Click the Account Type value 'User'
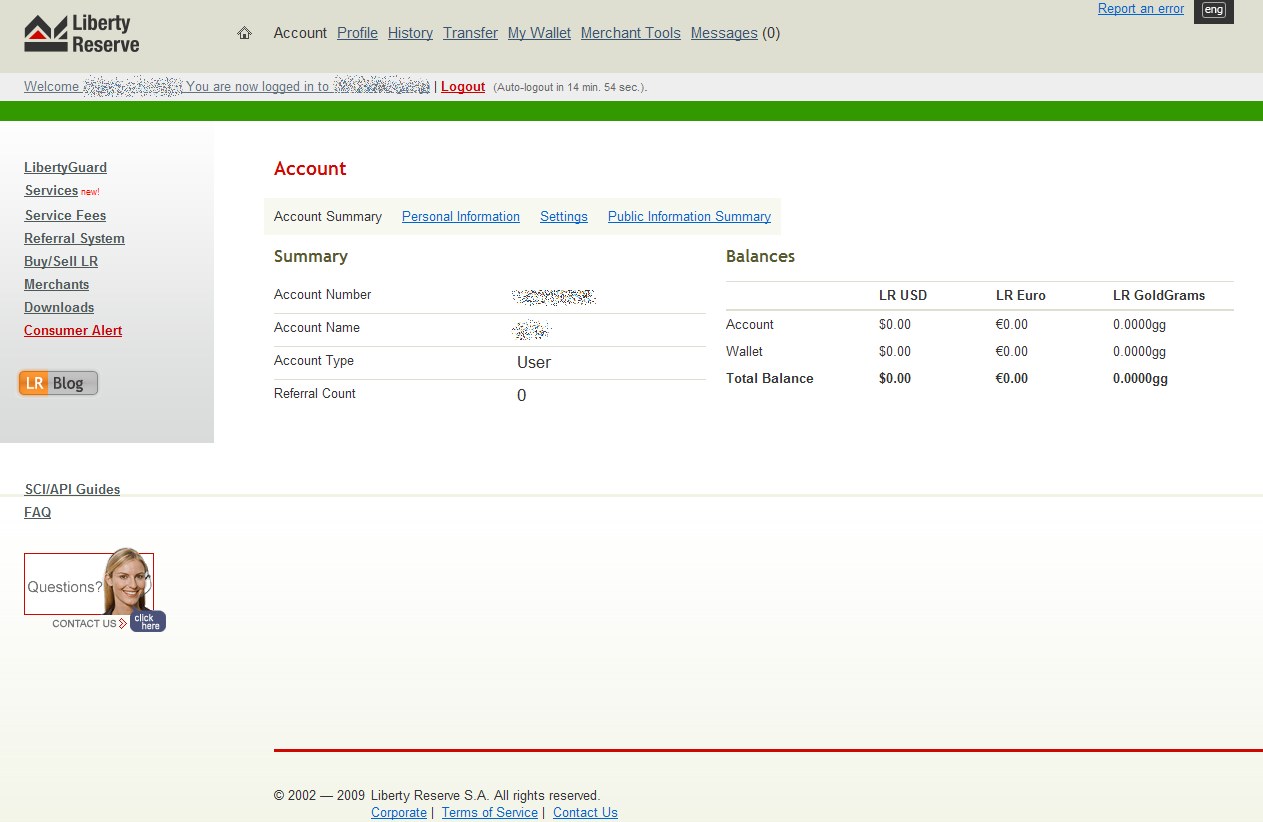The width and height of the screenshot is (1263, 822). (534, 363)
